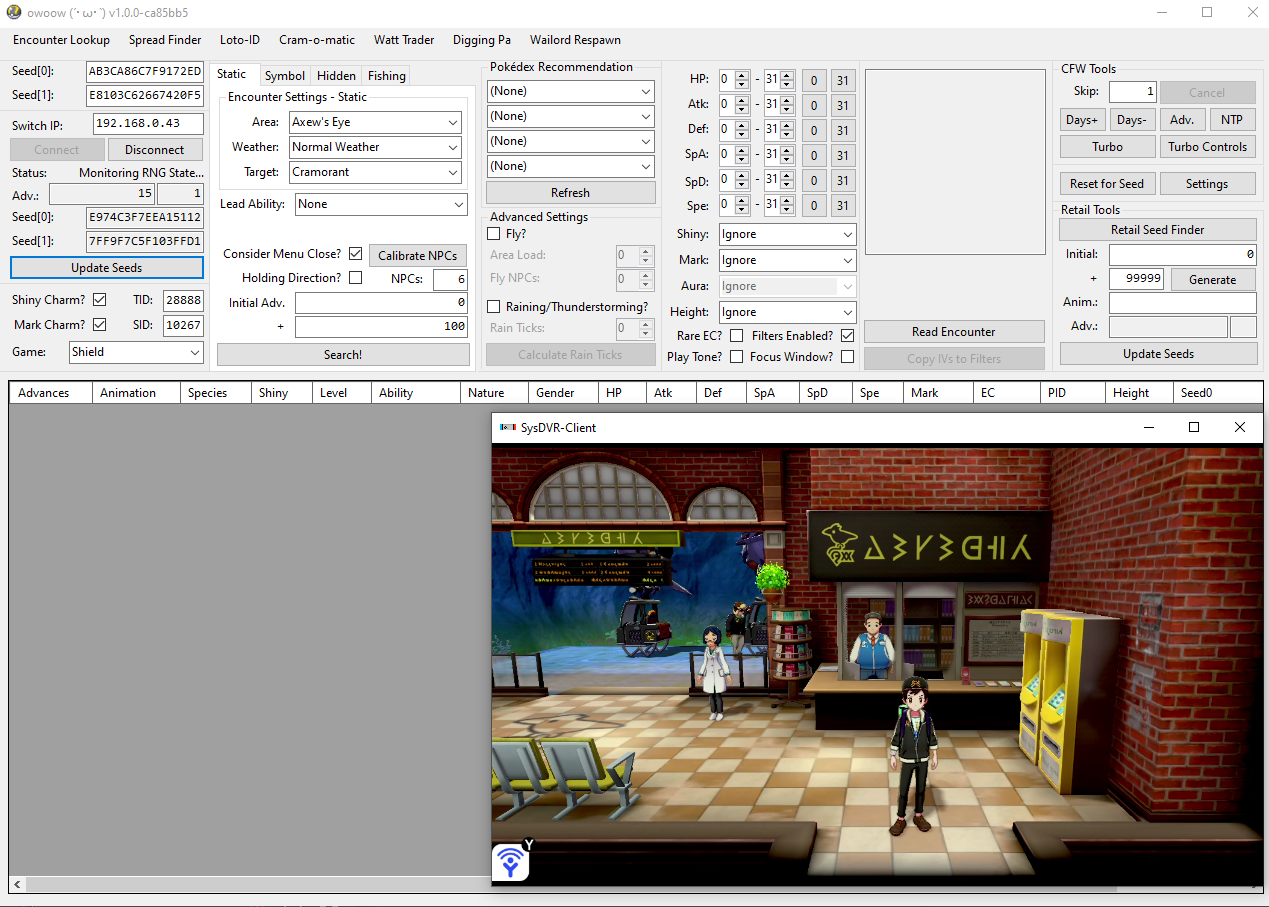This screenshot has width=1269, height=907.
Task: Switch to the Symbol tab
Action: [285, 76]
